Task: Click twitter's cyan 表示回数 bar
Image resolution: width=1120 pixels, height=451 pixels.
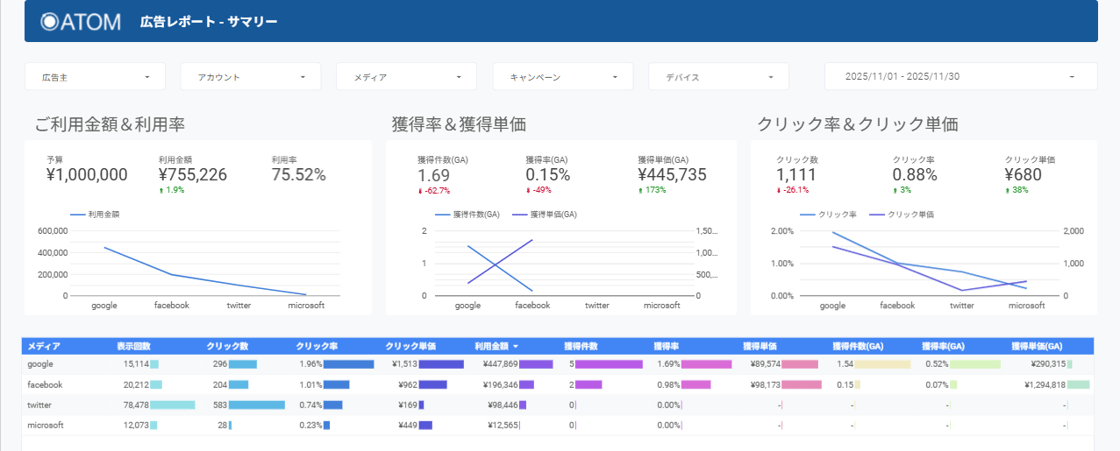Action: [172, 405]
